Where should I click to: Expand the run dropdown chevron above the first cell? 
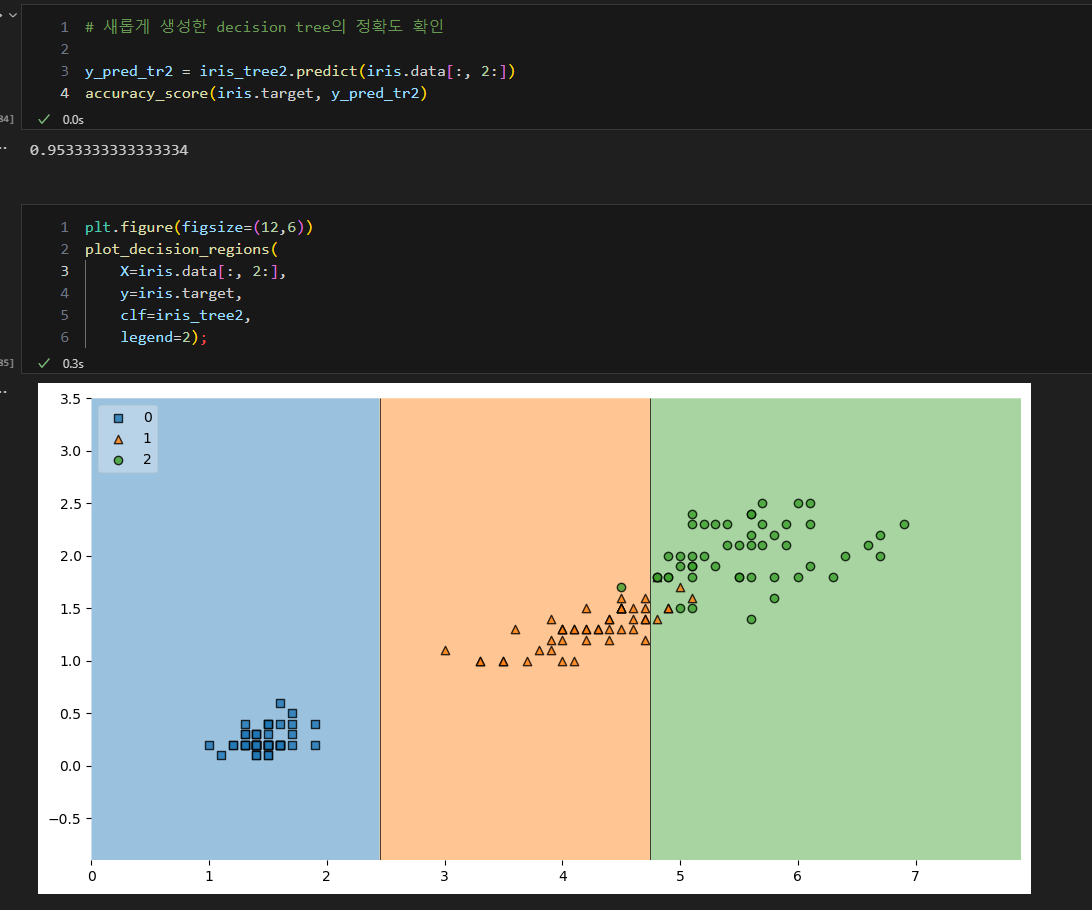pyautogui.click(x=13, y=14)
